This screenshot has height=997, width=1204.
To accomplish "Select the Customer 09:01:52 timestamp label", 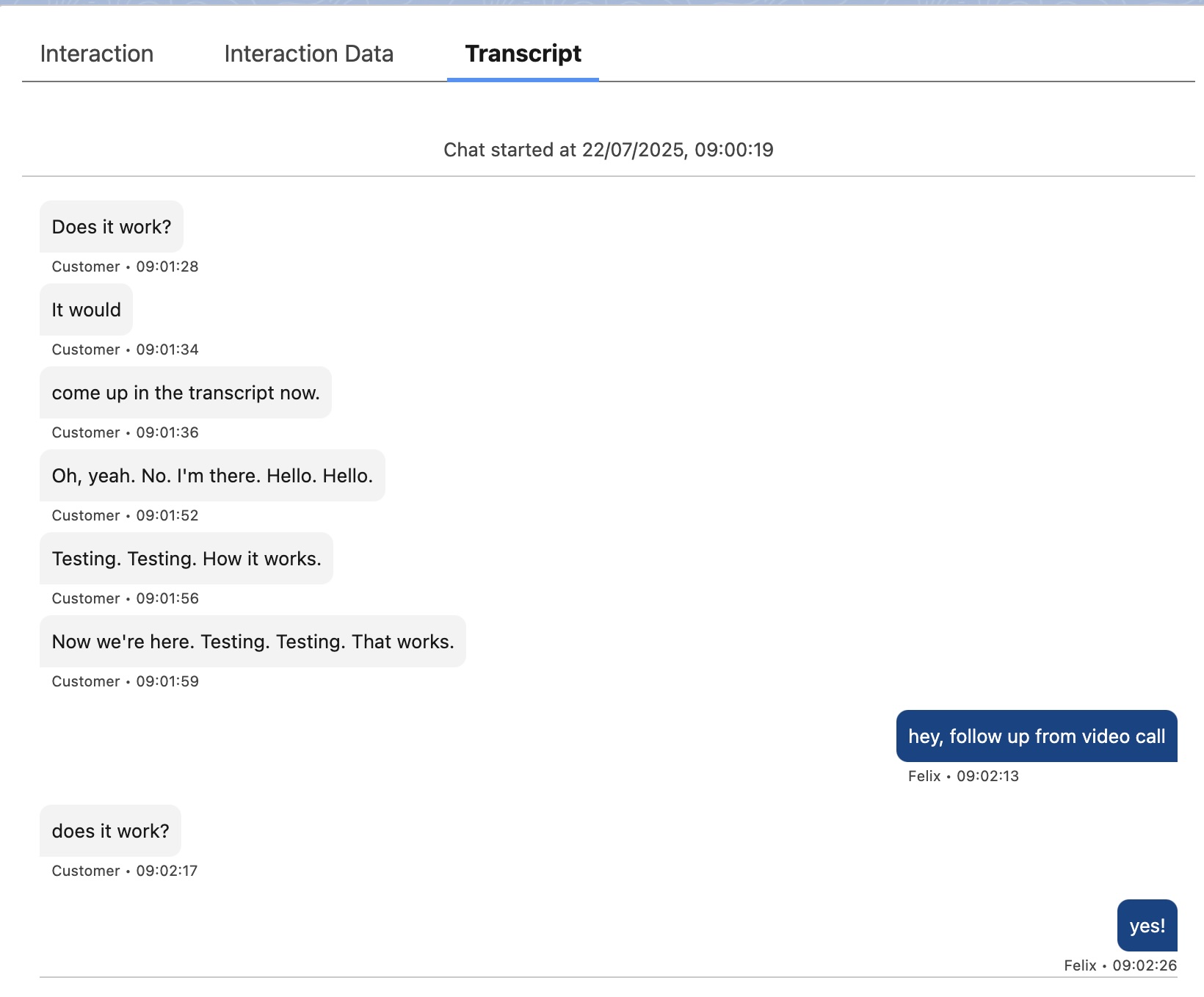I will pyautogui.click(x=125, y=515).
